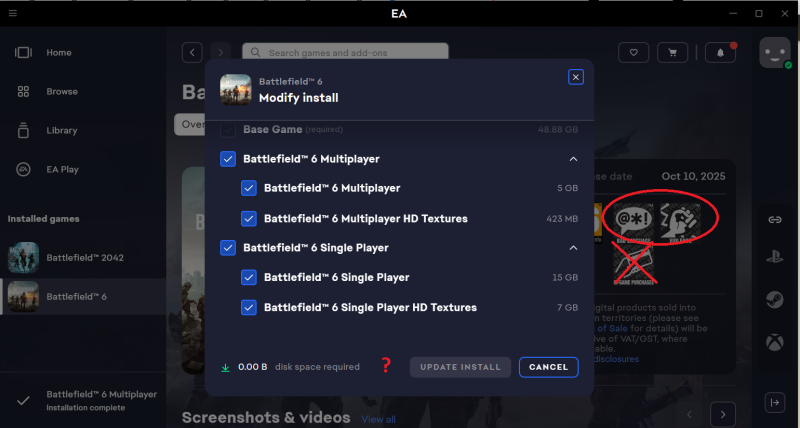Collapse the Battlefield 6 Single Player section
The image size is (800, 428).
coord(573,248)
